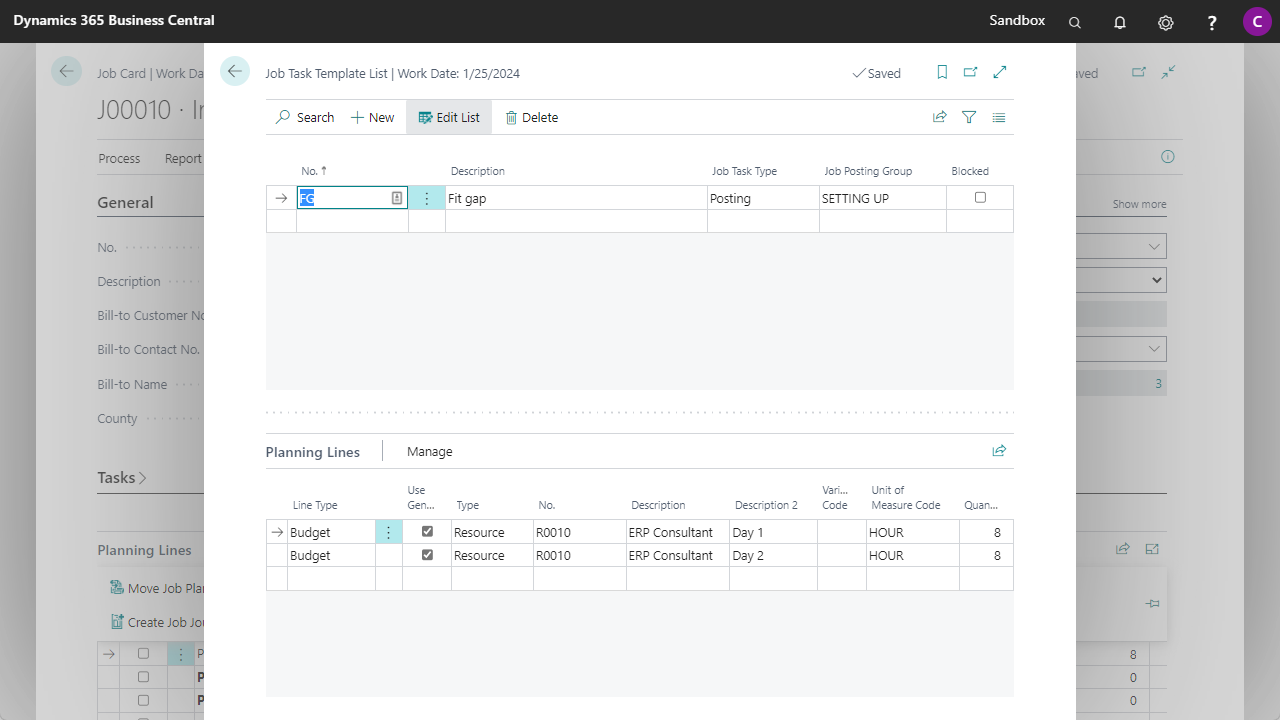Screen dimensions: 1280x720
Task: Expand dialog to full screen
Action: point(1000,72)
